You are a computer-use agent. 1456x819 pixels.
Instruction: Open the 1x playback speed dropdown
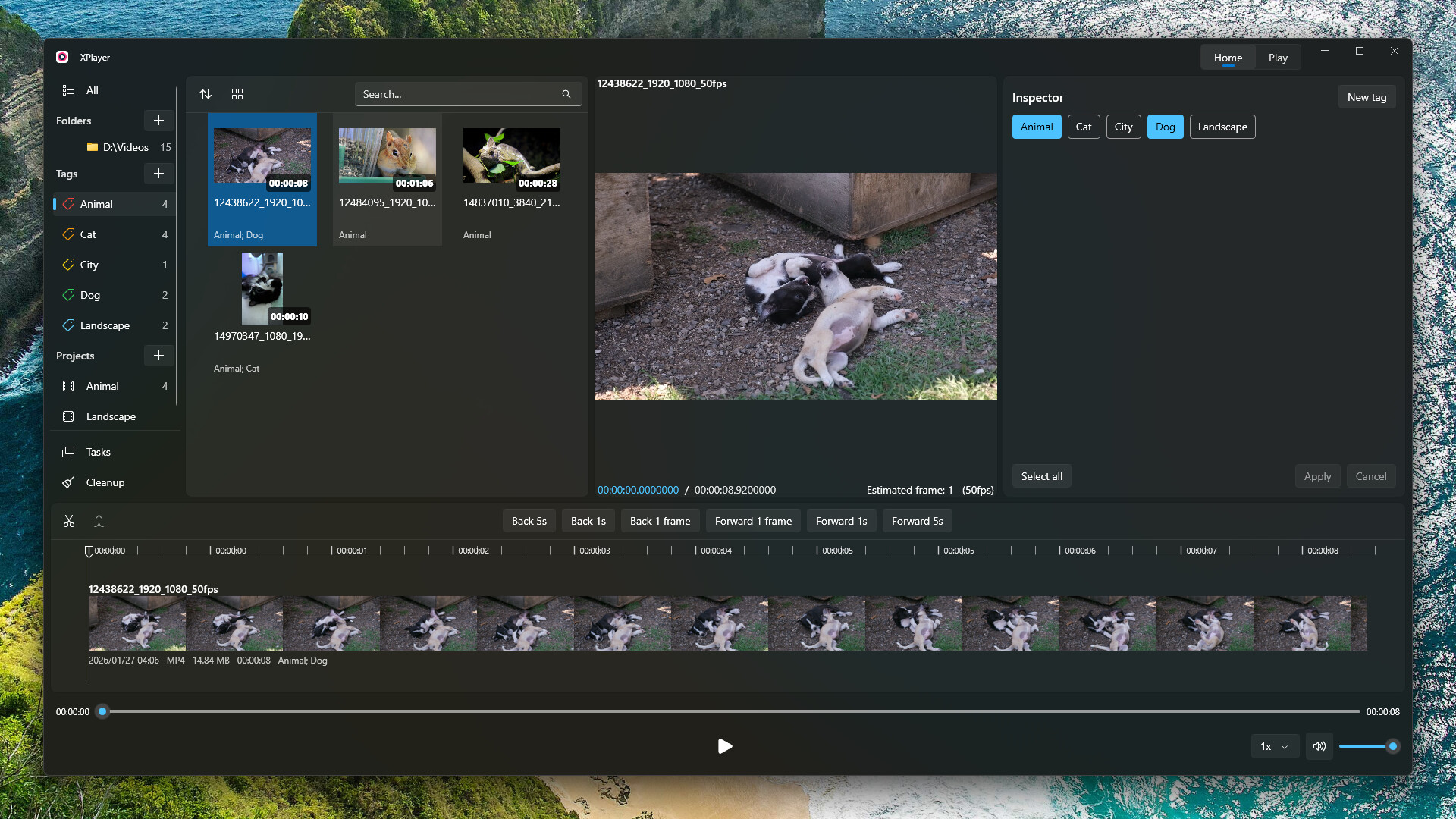click(1274, 746)
